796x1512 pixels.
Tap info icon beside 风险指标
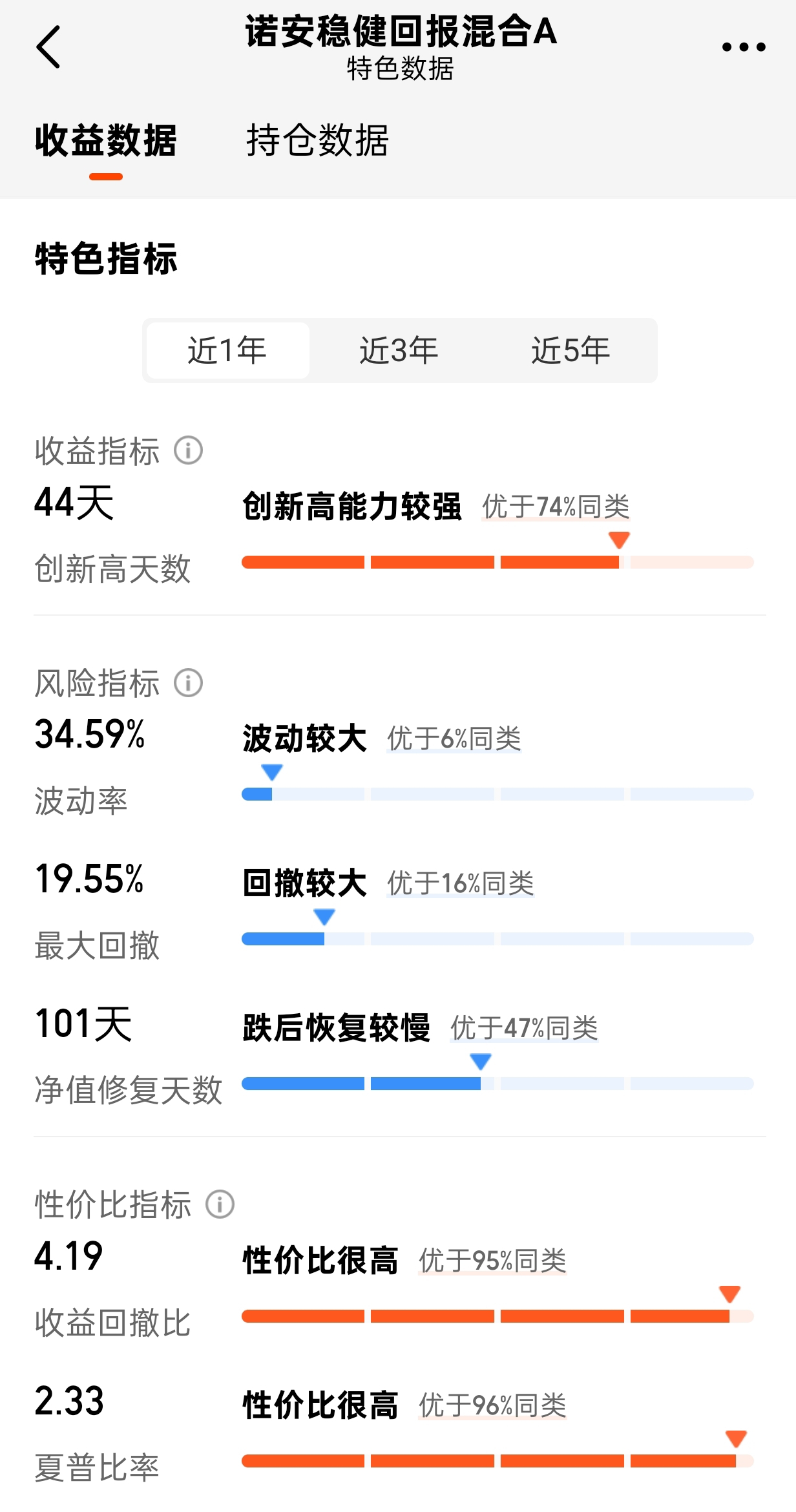[x=189, y=683]
